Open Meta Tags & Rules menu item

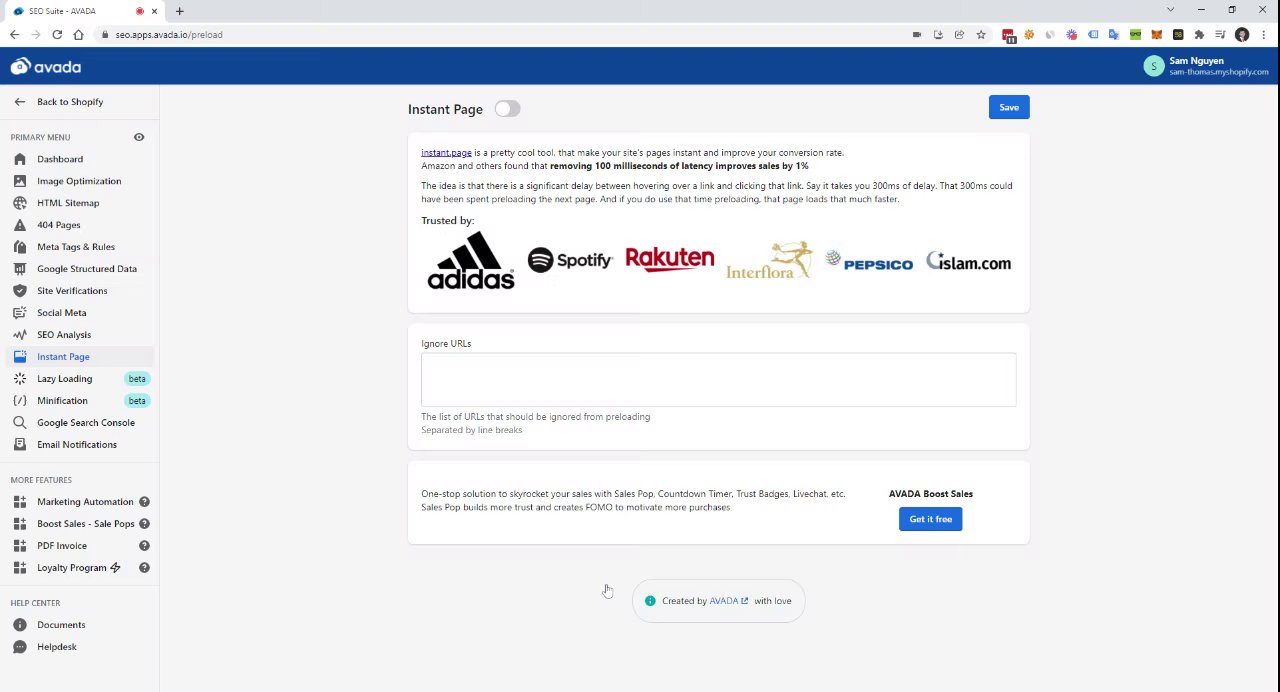tap(76, 247)
